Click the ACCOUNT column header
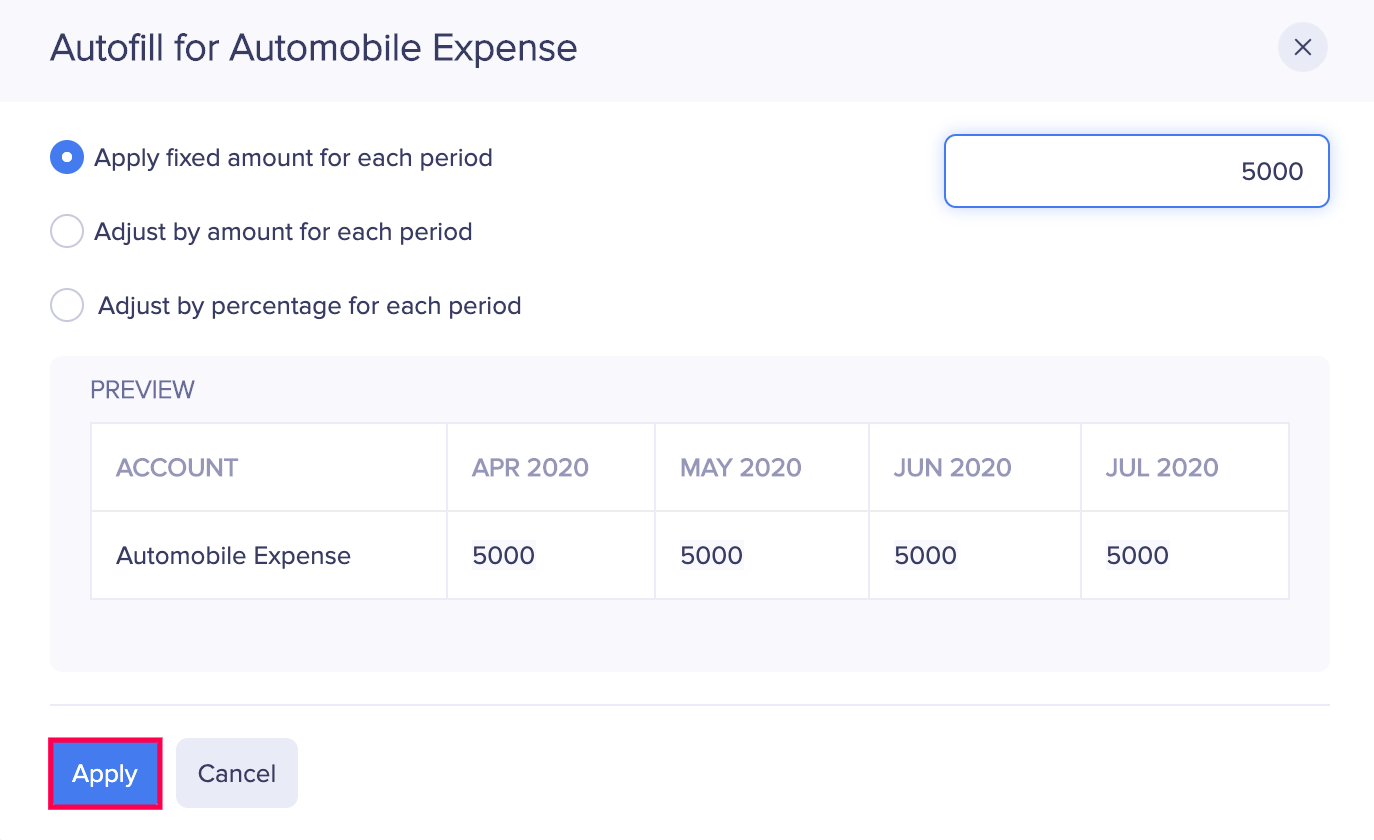 click(x=177, y=467)
